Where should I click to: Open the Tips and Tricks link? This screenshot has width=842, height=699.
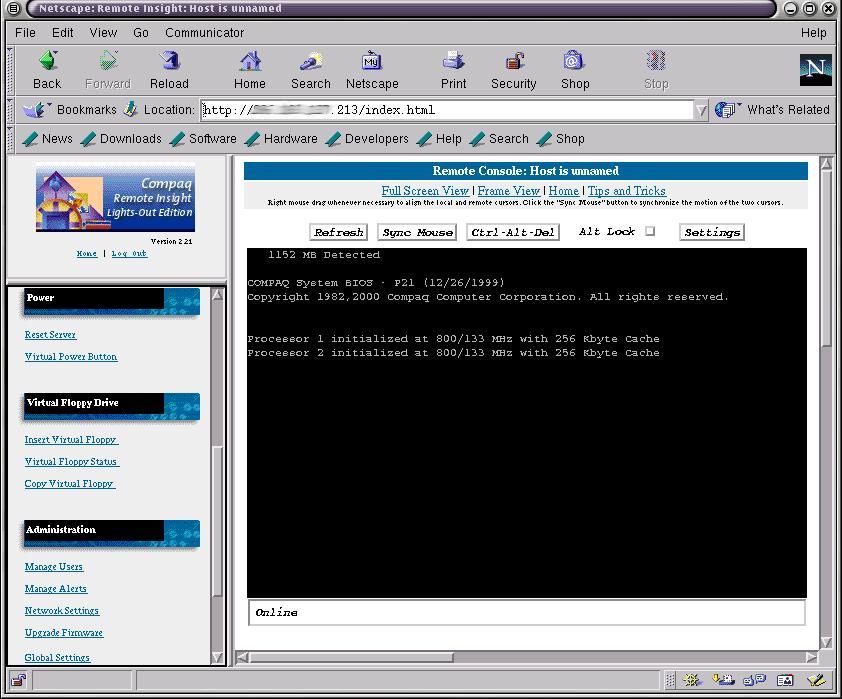pyautogui.click(x=627, y=190)
